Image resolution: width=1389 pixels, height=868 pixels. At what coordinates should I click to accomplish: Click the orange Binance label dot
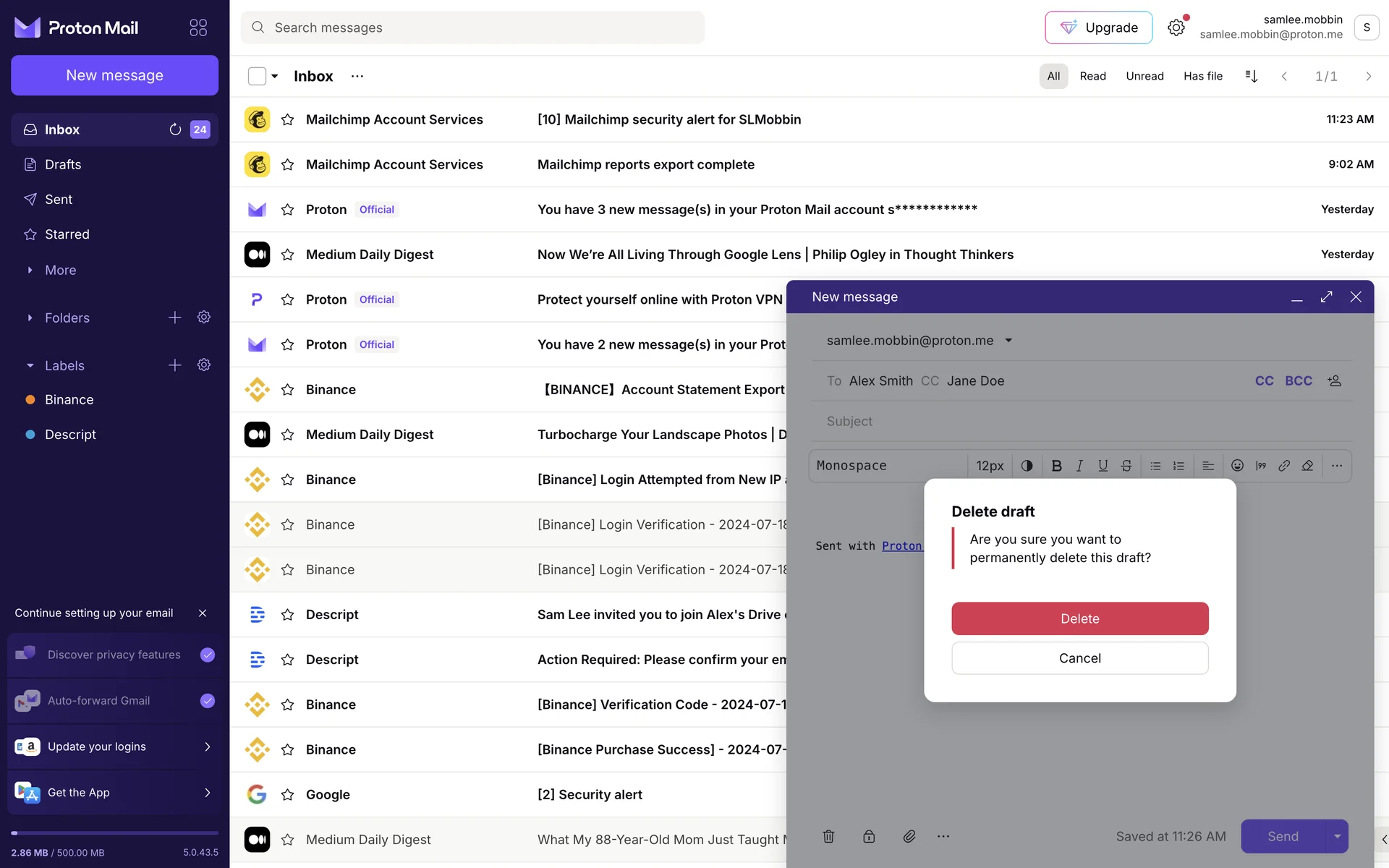pyautogui.click(x=30, y=399)
